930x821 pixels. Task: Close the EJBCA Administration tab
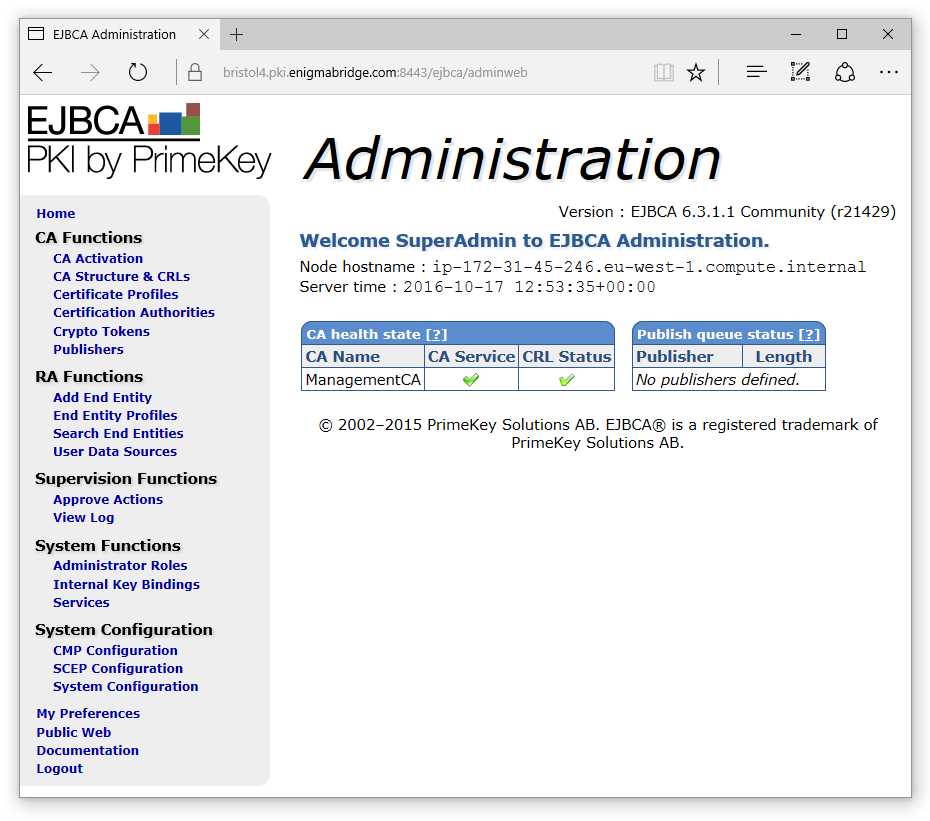point(204,34)
